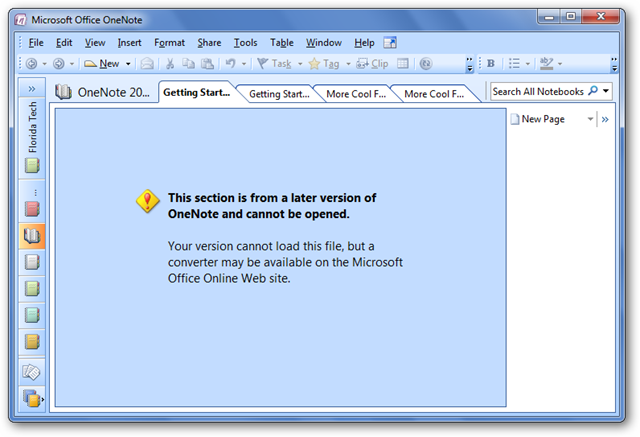This screenshot has height=437, width=640.
Task: Expand Formatting toolbar options overflow
Action: click(614, 64)
